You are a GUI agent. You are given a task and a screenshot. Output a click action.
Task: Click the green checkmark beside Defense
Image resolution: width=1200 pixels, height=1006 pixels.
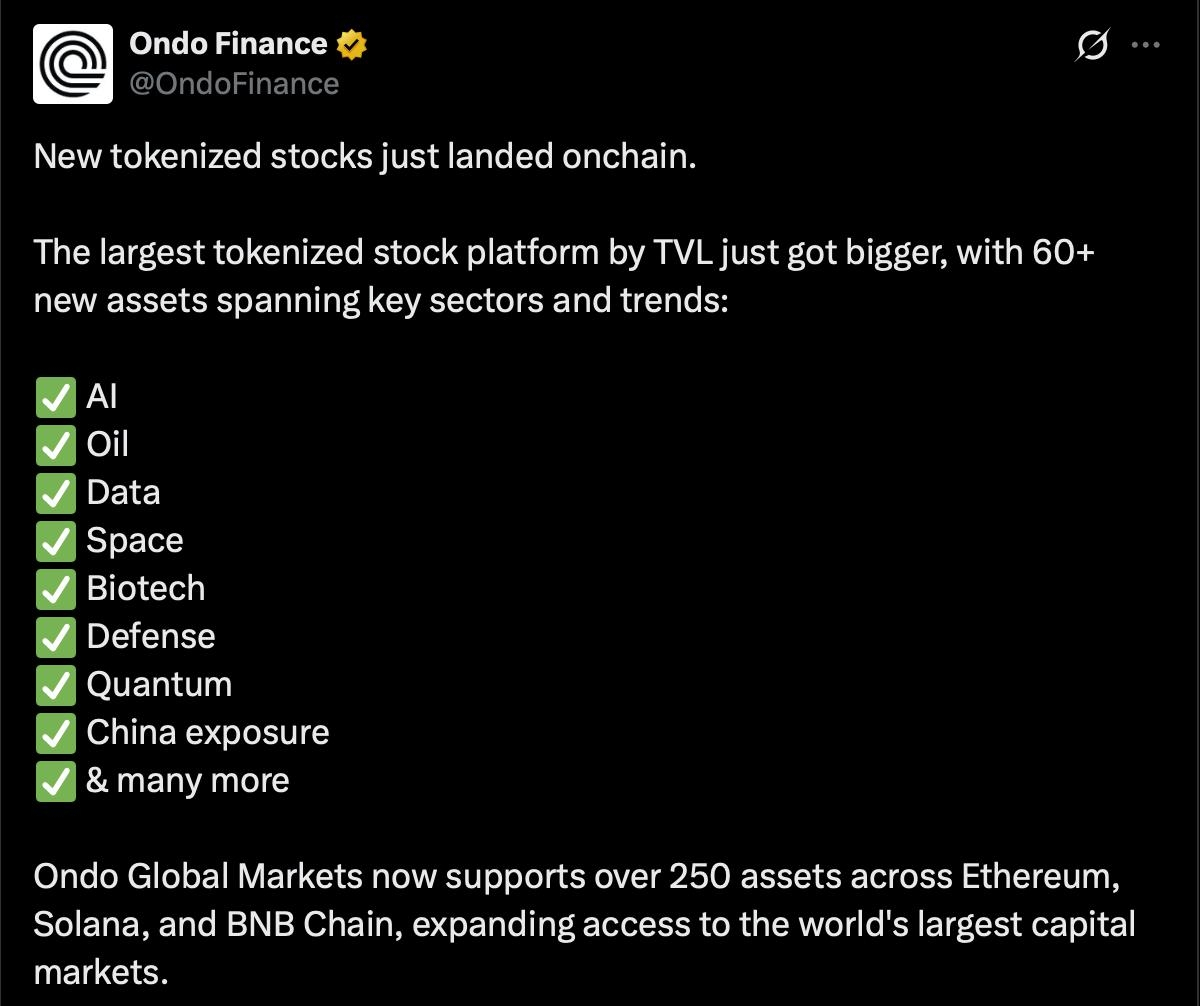55,637
